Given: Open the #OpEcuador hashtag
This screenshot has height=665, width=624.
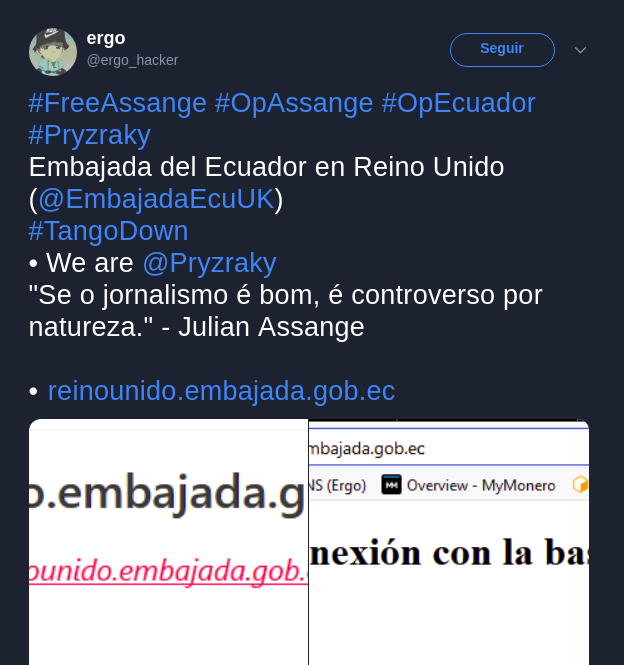Looking at the screenshot, I should point(458,103).
